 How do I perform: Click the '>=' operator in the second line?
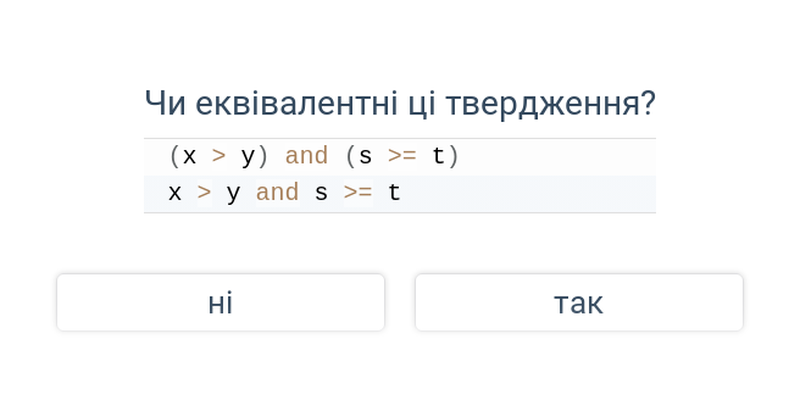358,193
